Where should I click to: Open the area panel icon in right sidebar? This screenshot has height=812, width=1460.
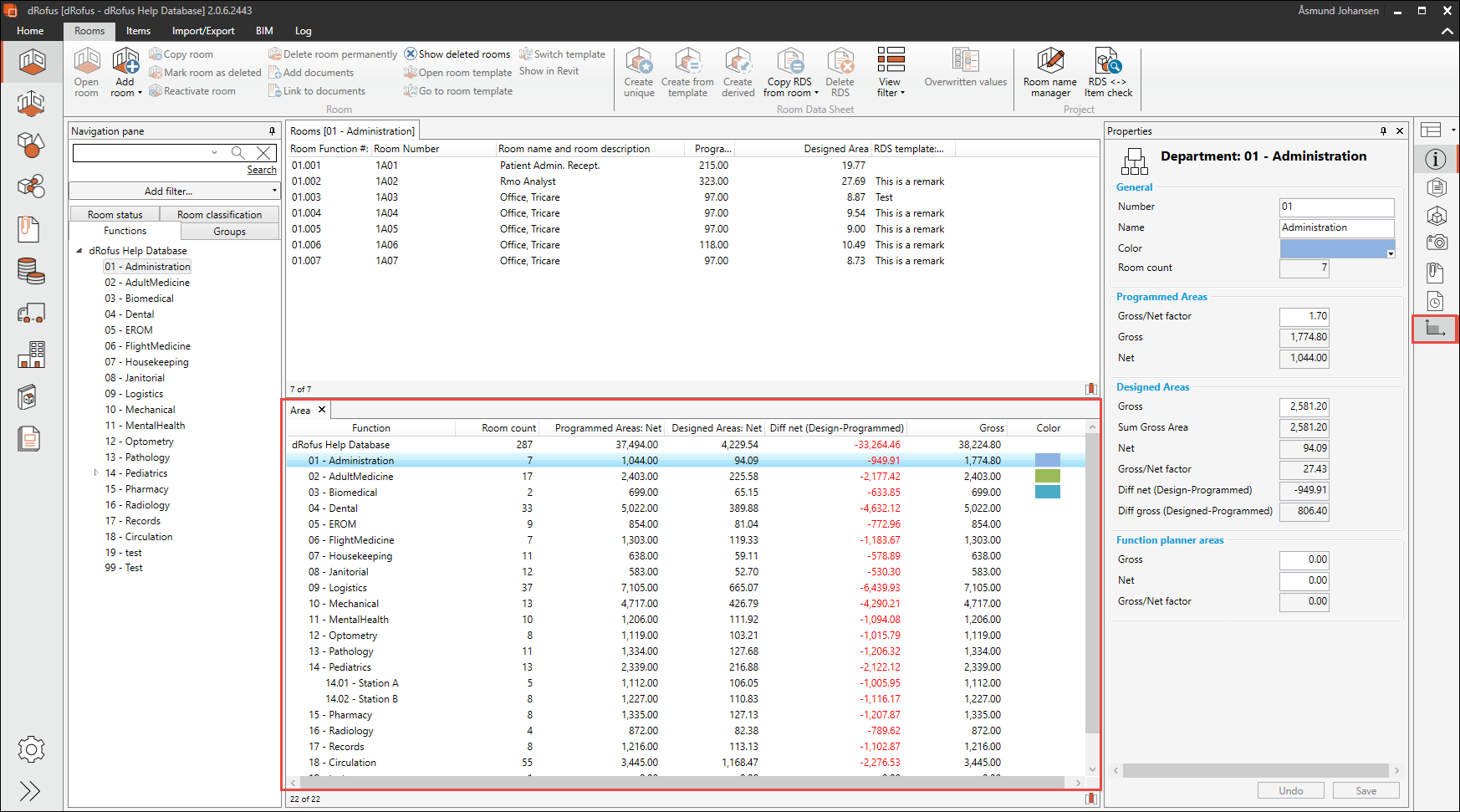point(1435,329)
